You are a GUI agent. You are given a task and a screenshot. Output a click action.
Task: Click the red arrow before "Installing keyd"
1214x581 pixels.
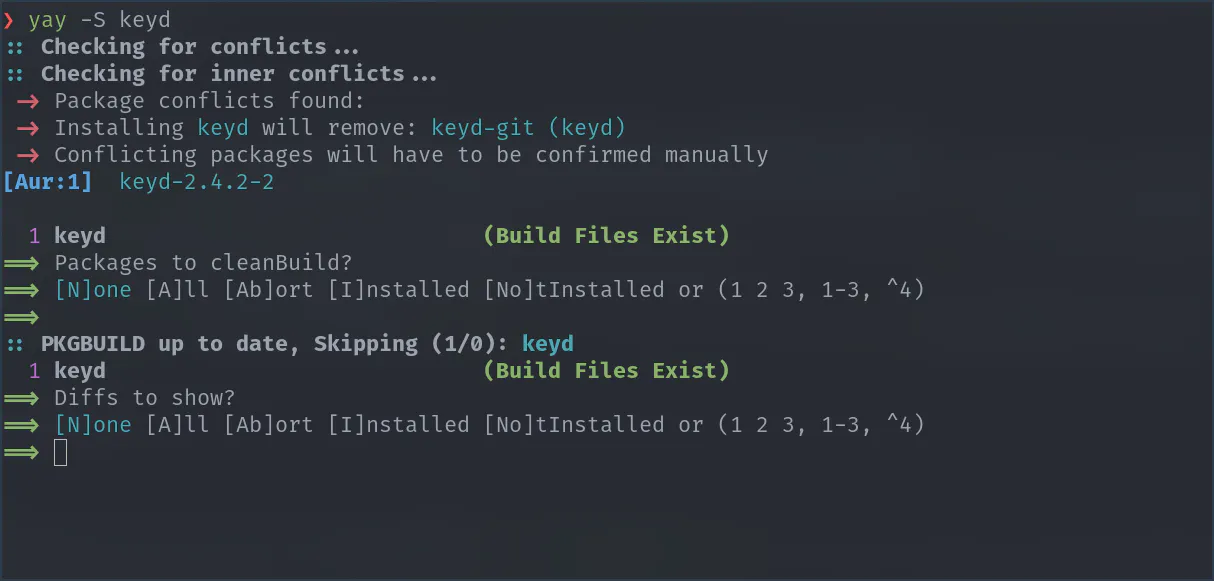(x=28, y=128)
